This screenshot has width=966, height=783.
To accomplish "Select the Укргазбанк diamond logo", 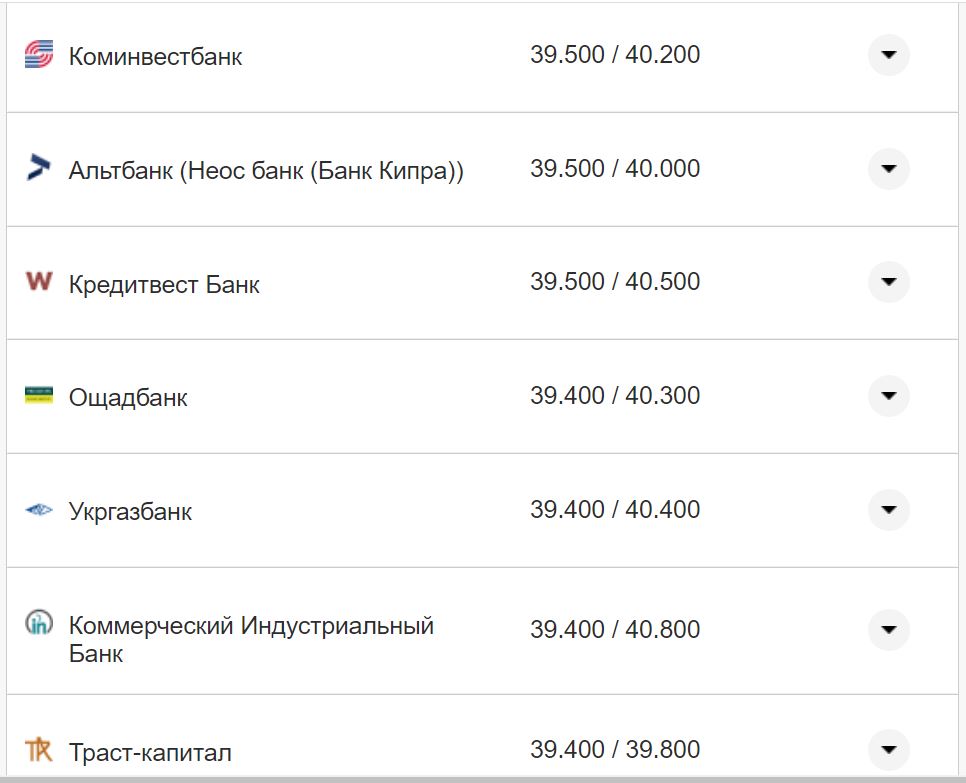I will pyautogui.click(x=37, y=510).
